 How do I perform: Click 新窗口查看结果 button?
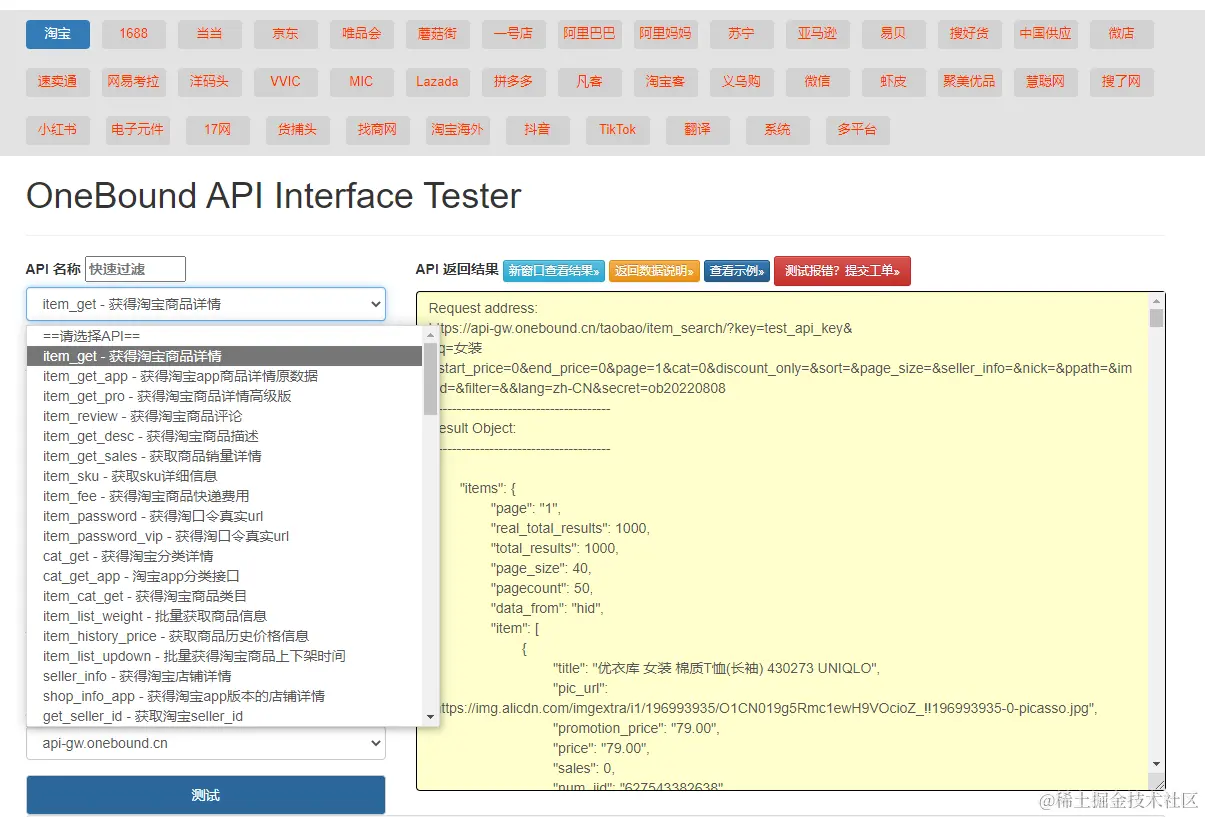553,271
